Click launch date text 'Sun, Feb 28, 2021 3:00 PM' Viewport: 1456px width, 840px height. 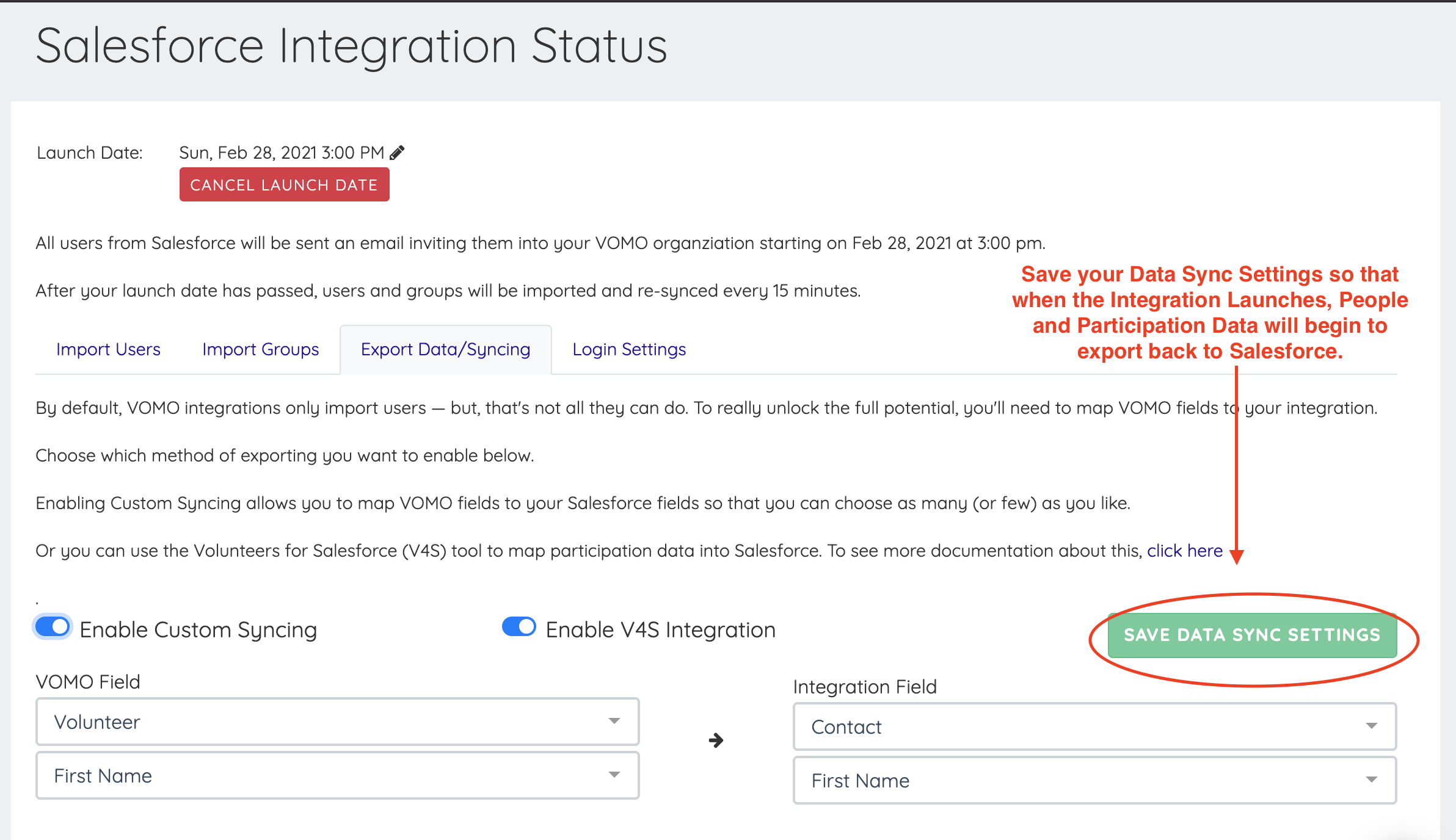pyautogui.click(x=282, y=153)
